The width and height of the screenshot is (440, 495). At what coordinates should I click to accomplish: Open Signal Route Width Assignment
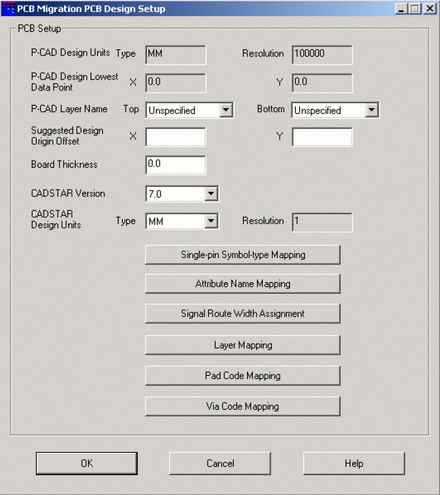point(243,314)
